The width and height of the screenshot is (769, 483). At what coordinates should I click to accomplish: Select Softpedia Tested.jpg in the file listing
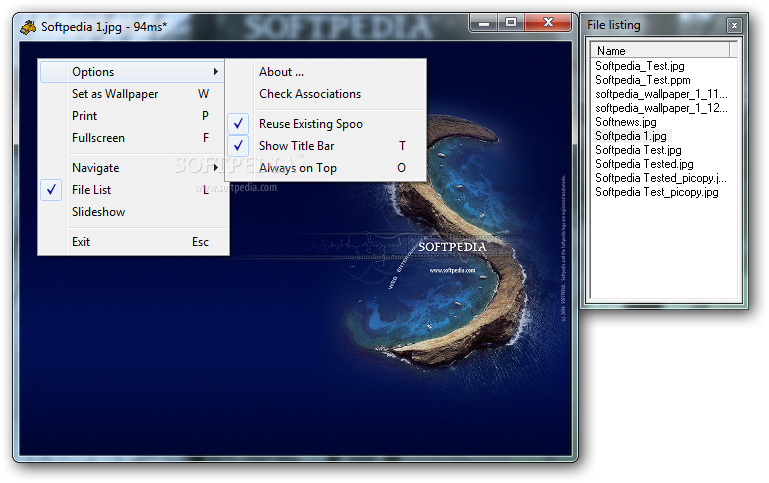tap(644, 164)
